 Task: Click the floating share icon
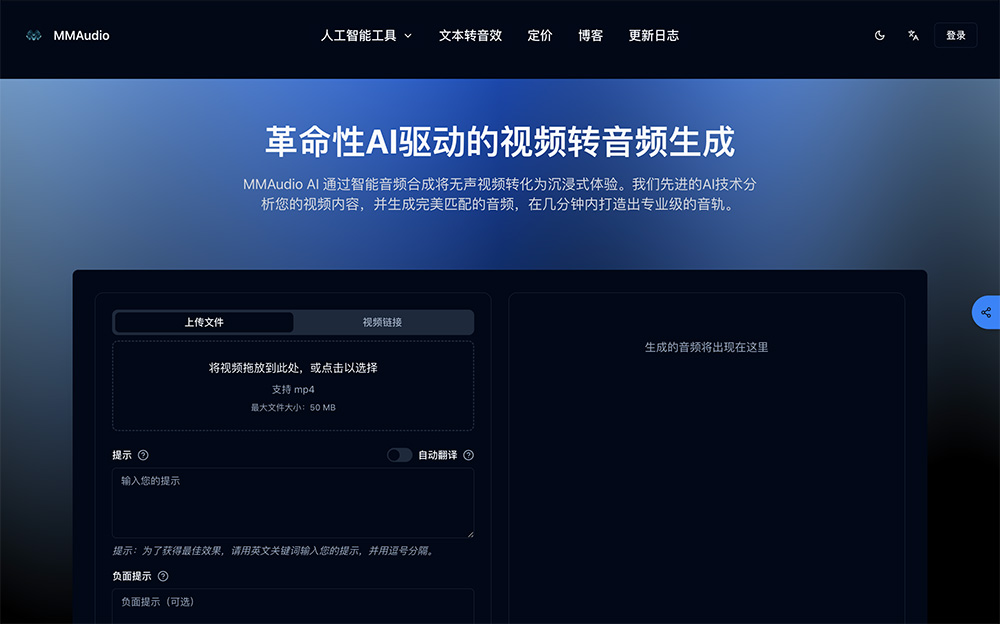pos(986,312)
